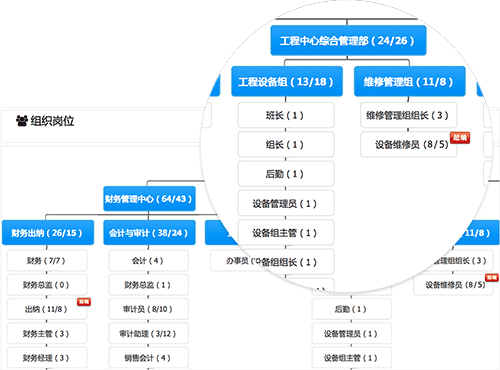Image resolution: width=500 pixels, height=370 pixels.
Task: Open 工程设备组 (13/18) department node
Action: pos(287,81)
